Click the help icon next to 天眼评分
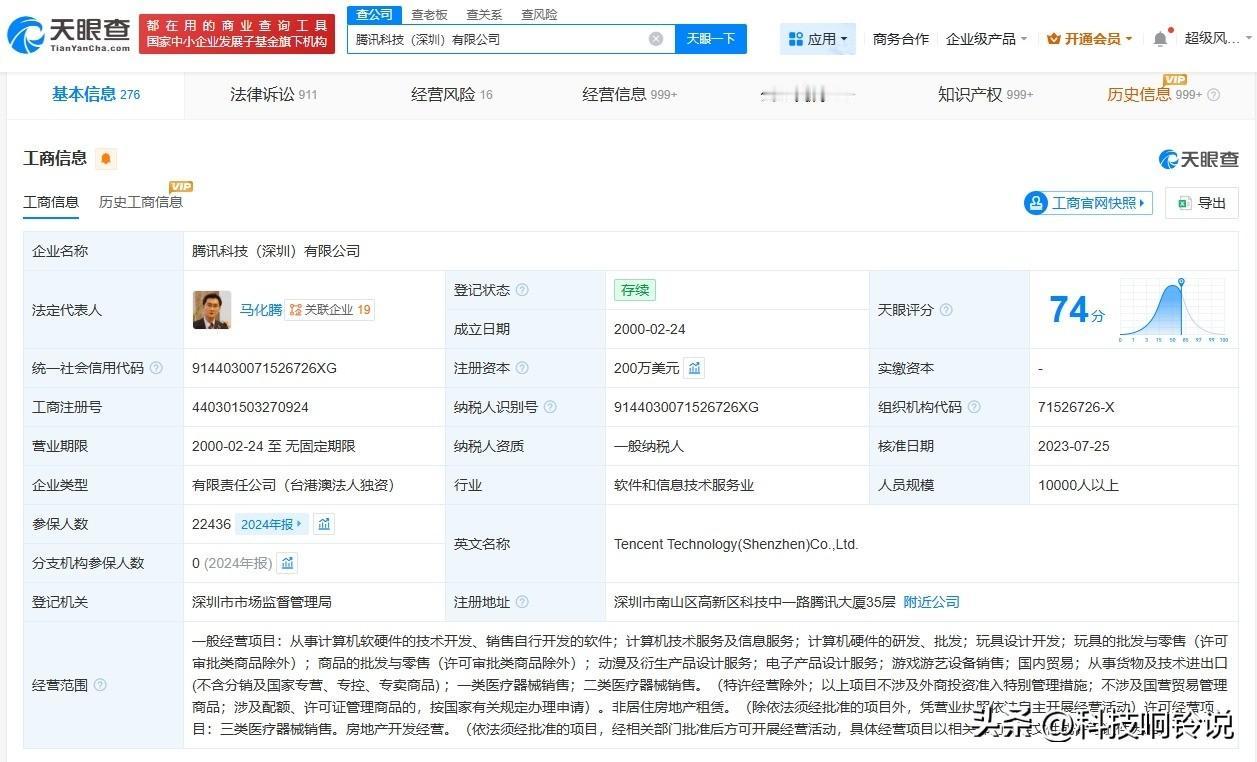1257x762 pixels. coord(946,310)
